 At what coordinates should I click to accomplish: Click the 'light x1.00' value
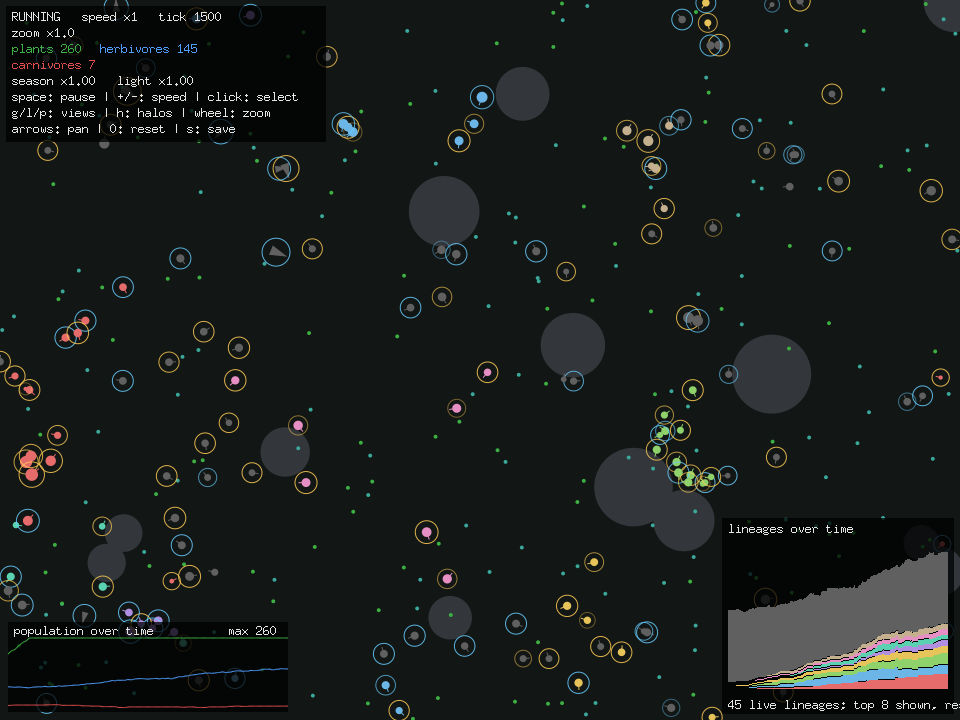click(156, 81)
